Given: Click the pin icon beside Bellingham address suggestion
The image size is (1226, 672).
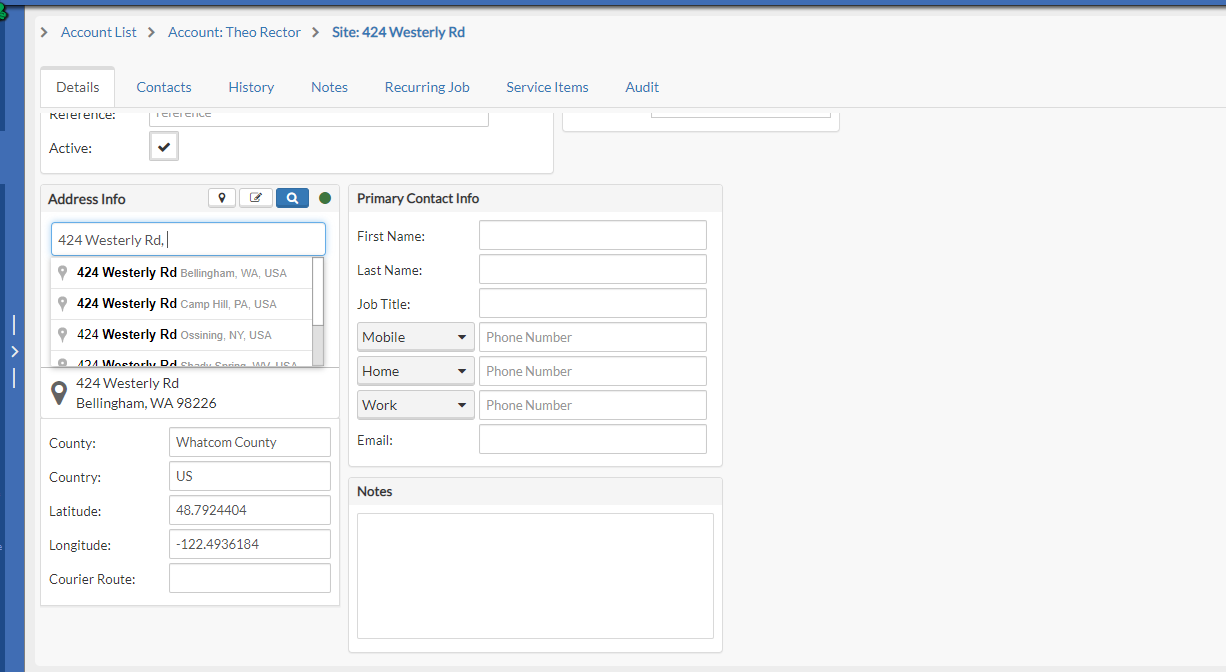Looking at the screenshot, I should pyautogui.click(x=61, y=272).
